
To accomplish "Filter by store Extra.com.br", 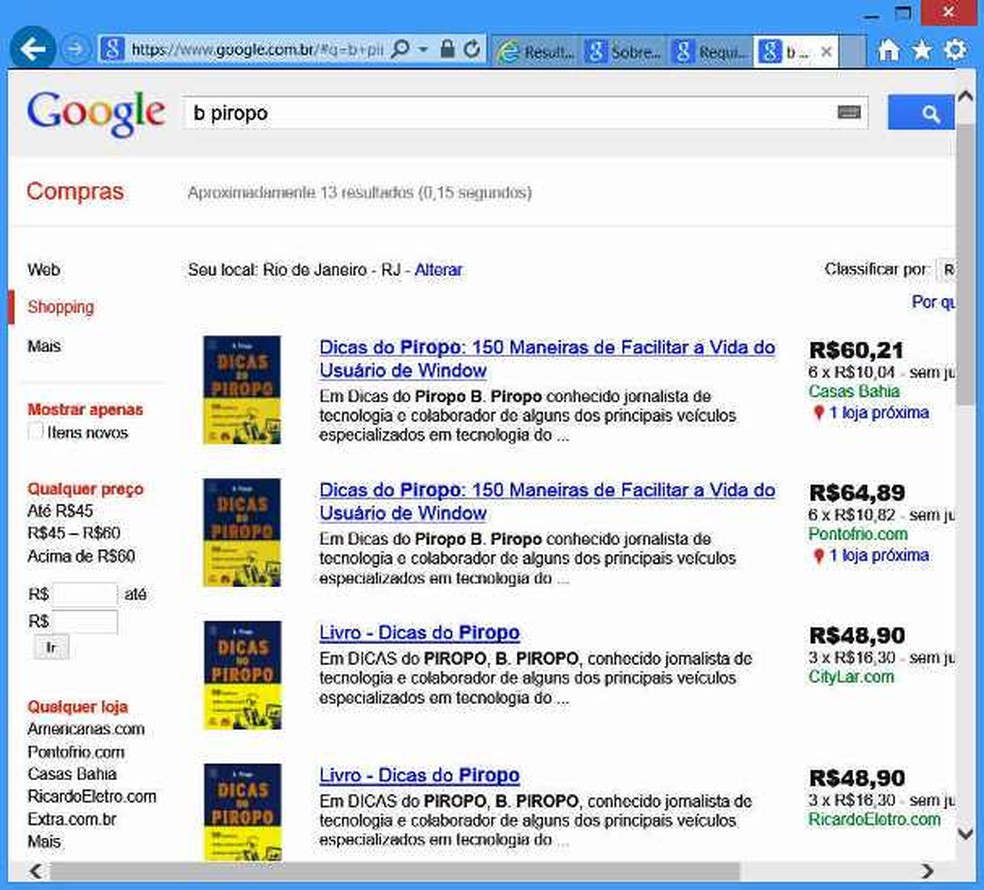I will pos(72,819).
